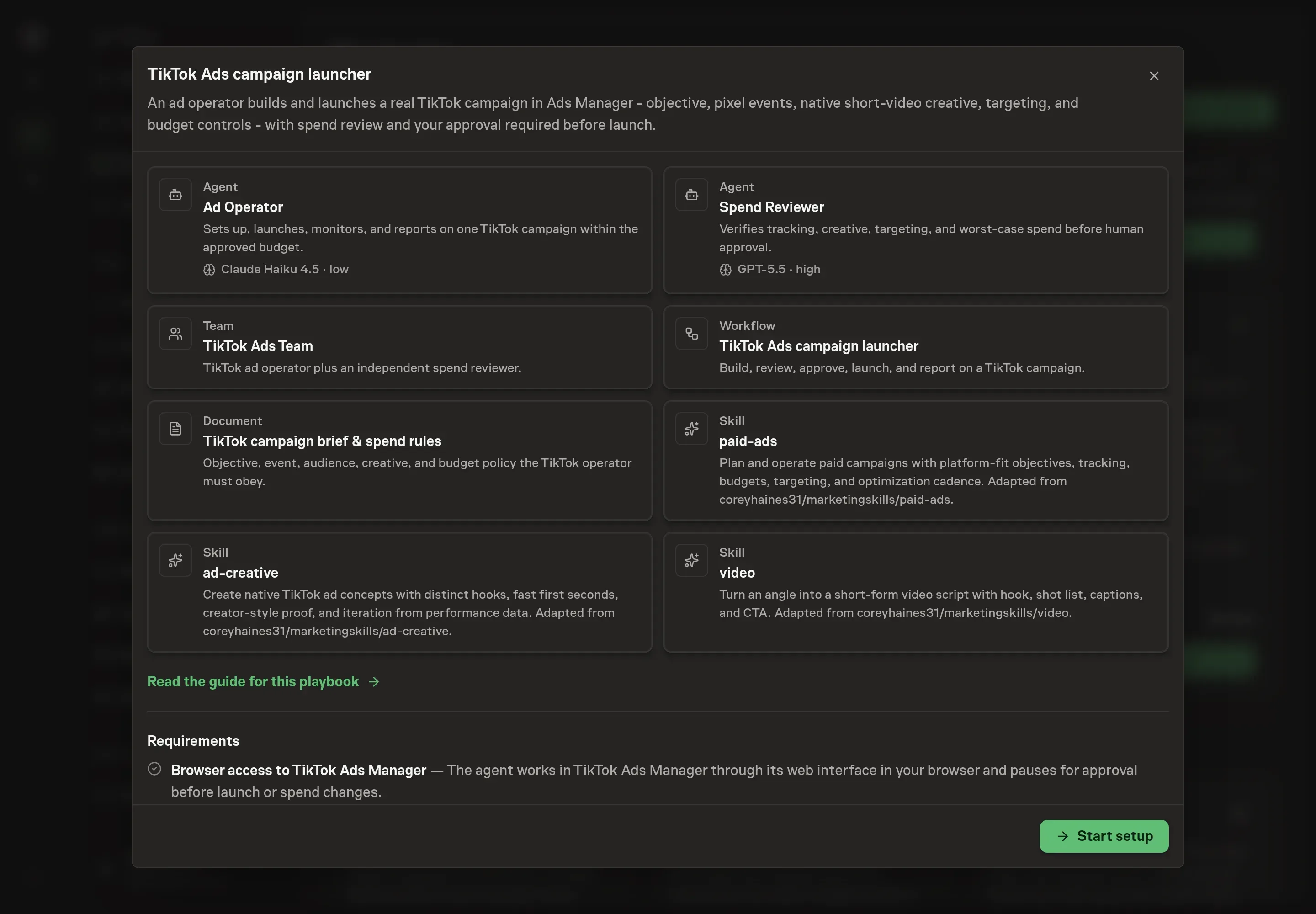This screenshot has width=1316, height=914.
Task: Click the paid-ads skill sparkle icon
Action: pos(692,429)
